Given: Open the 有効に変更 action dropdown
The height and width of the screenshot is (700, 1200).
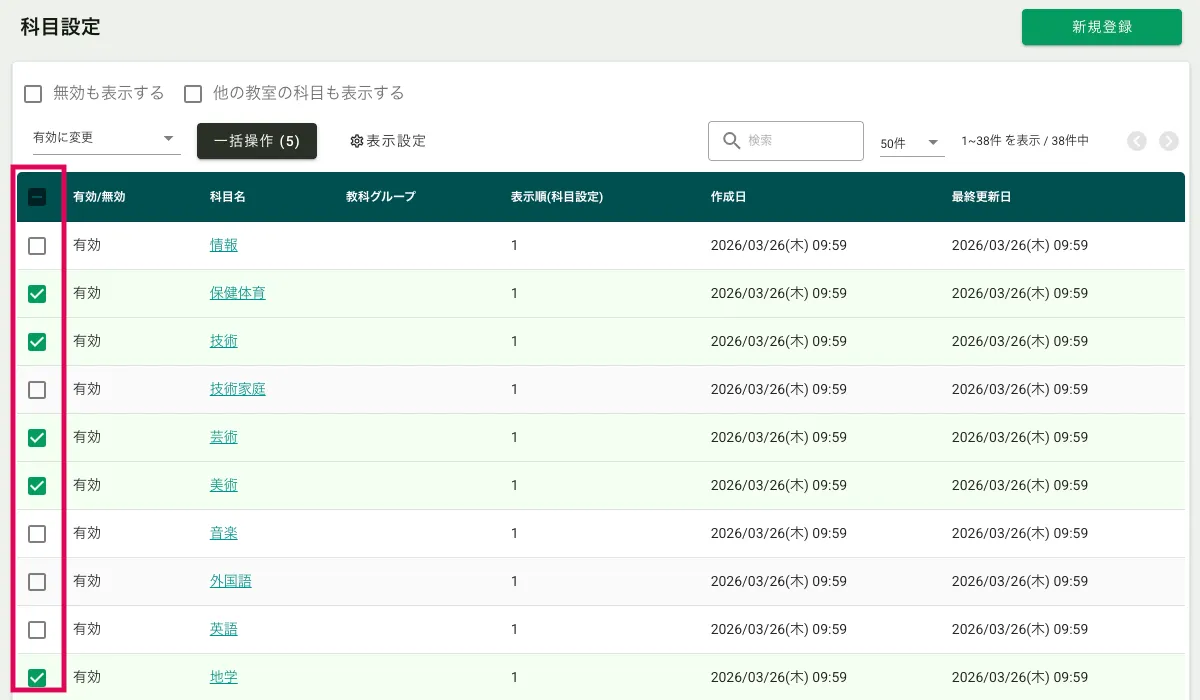Looking at the screenshot, I should coord(105,138).
